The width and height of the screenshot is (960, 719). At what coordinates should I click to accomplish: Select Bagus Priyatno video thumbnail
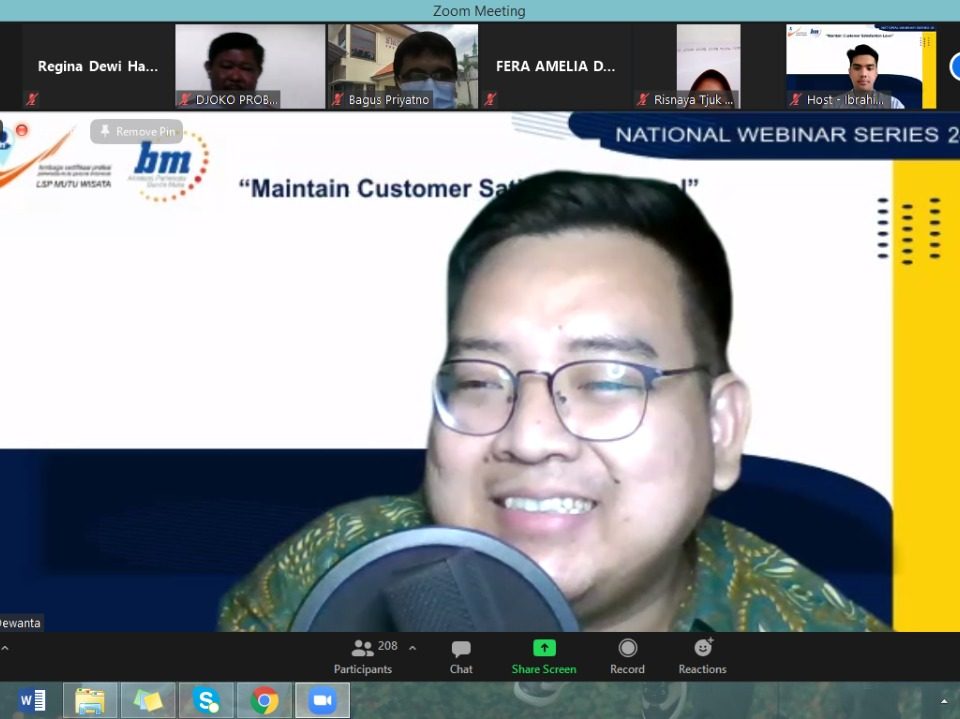click(x=403, y=66)
